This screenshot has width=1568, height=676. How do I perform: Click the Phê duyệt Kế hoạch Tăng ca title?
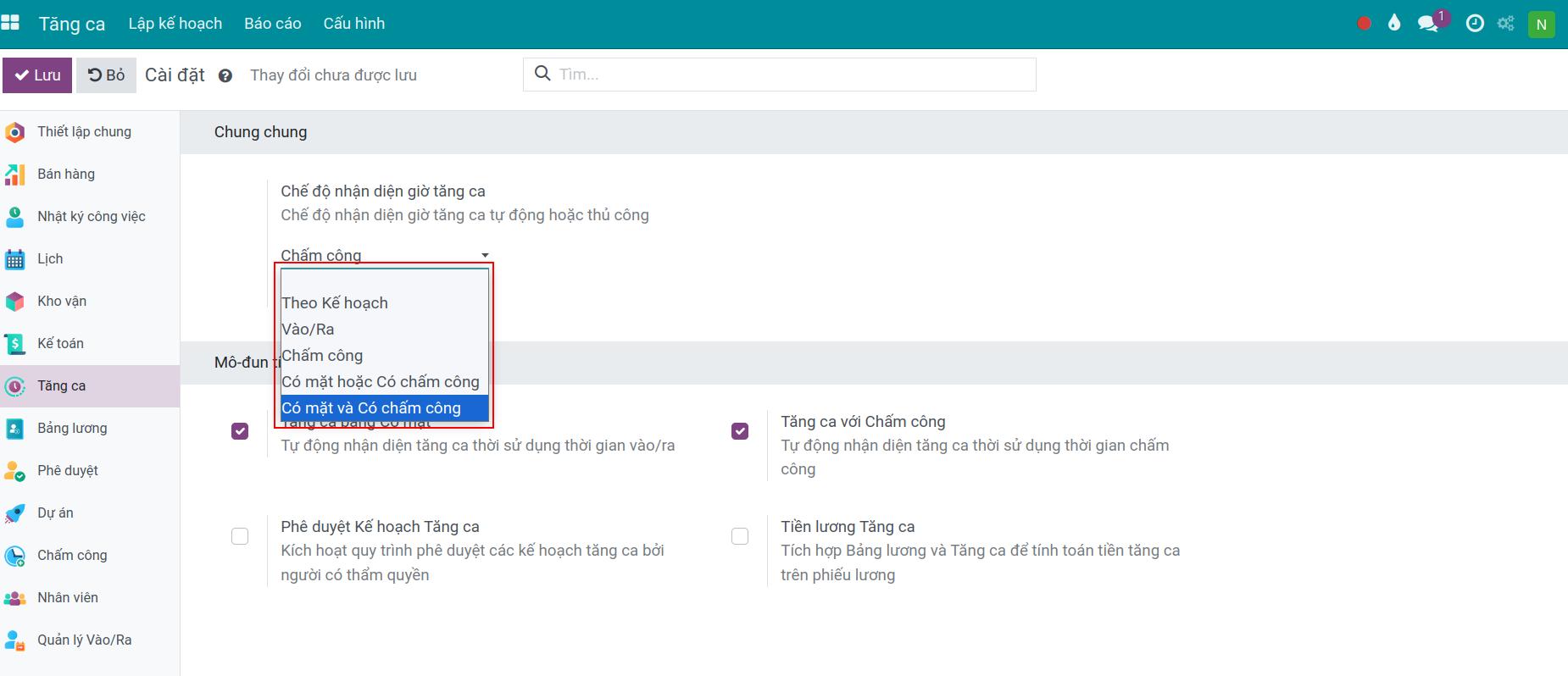point(380,527)
